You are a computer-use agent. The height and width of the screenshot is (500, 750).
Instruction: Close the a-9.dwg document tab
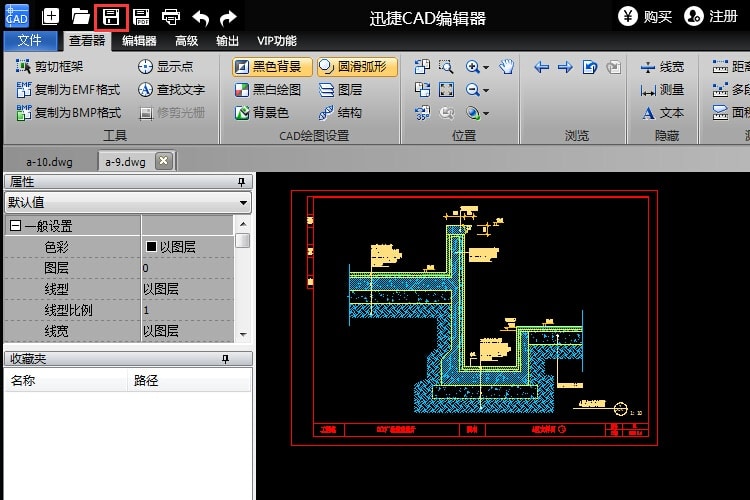pos(164,161)
